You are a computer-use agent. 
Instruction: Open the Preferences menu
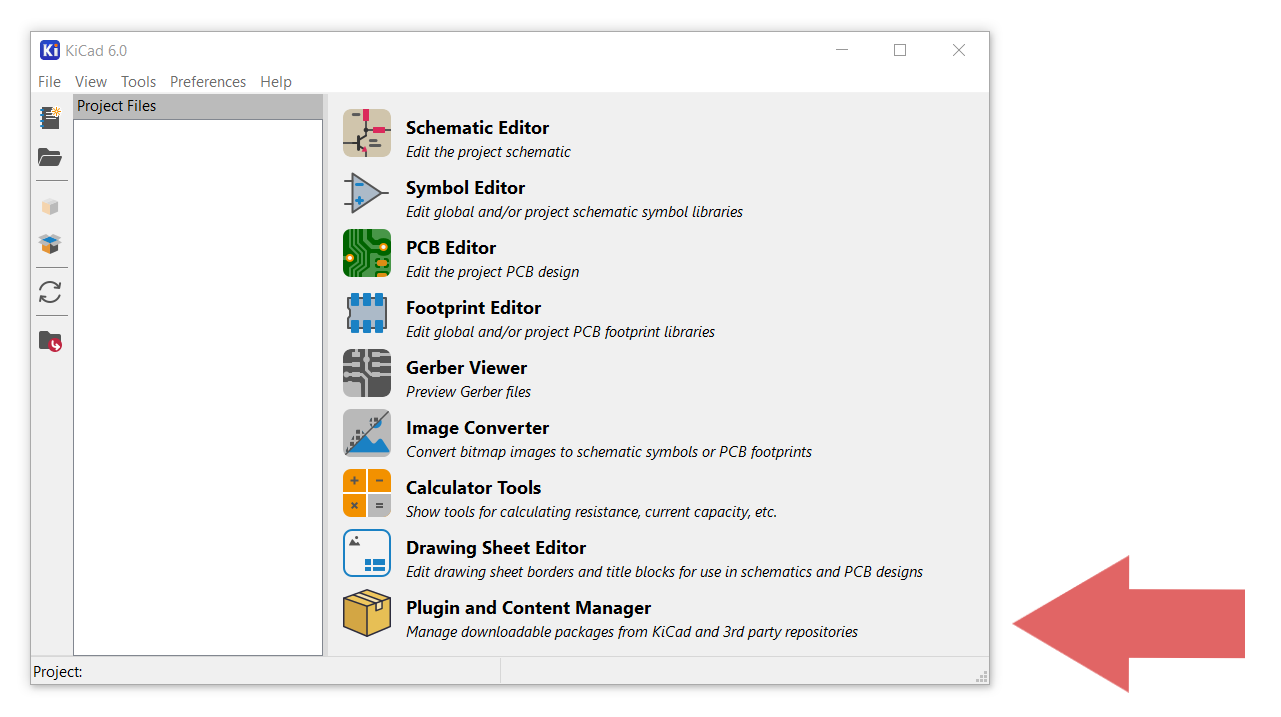click(x=208, y=82)
